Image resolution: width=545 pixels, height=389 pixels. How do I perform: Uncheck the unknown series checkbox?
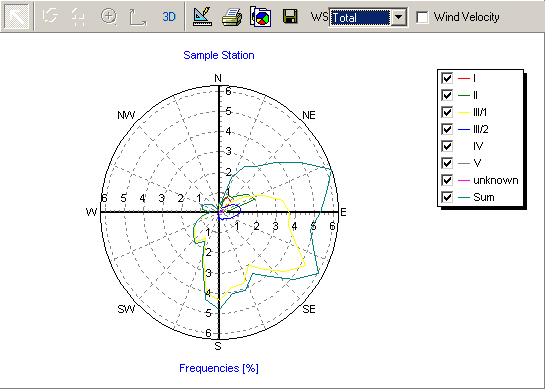click(x=447, y=180)
